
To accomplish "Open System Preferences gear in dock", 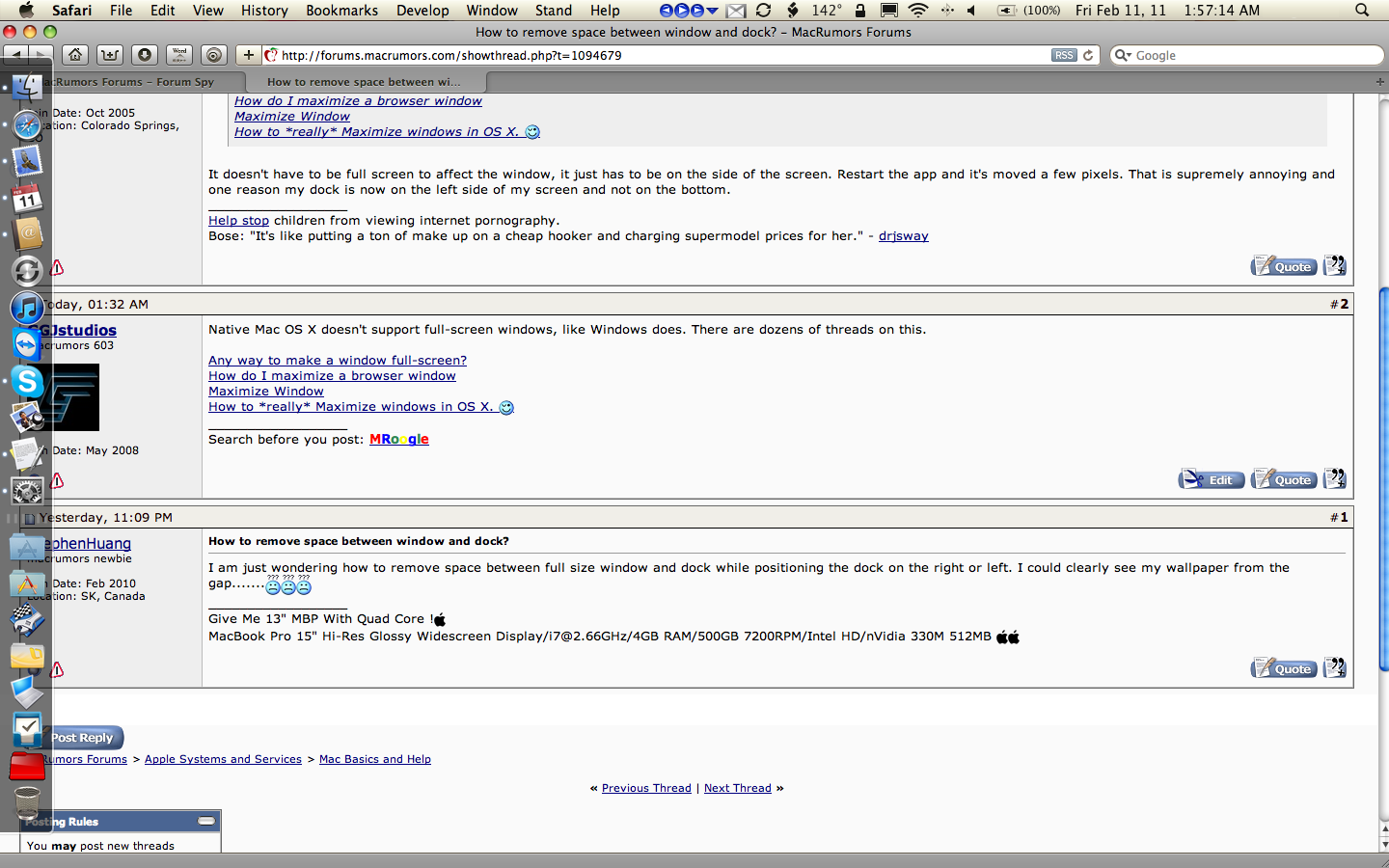I will [x=27, y=491].
